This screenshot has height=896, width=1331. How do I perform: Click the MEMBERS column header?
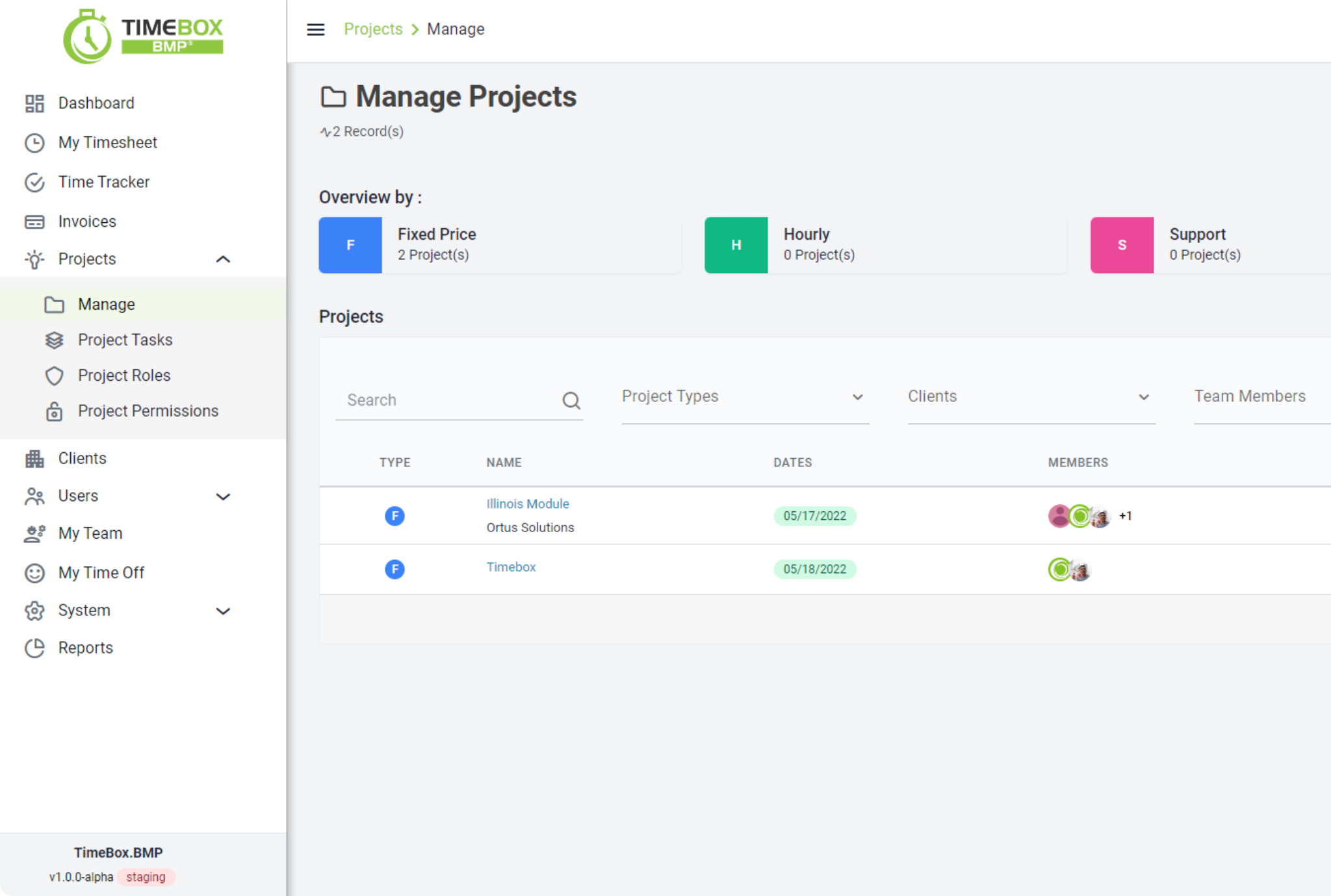point(1078,463)
